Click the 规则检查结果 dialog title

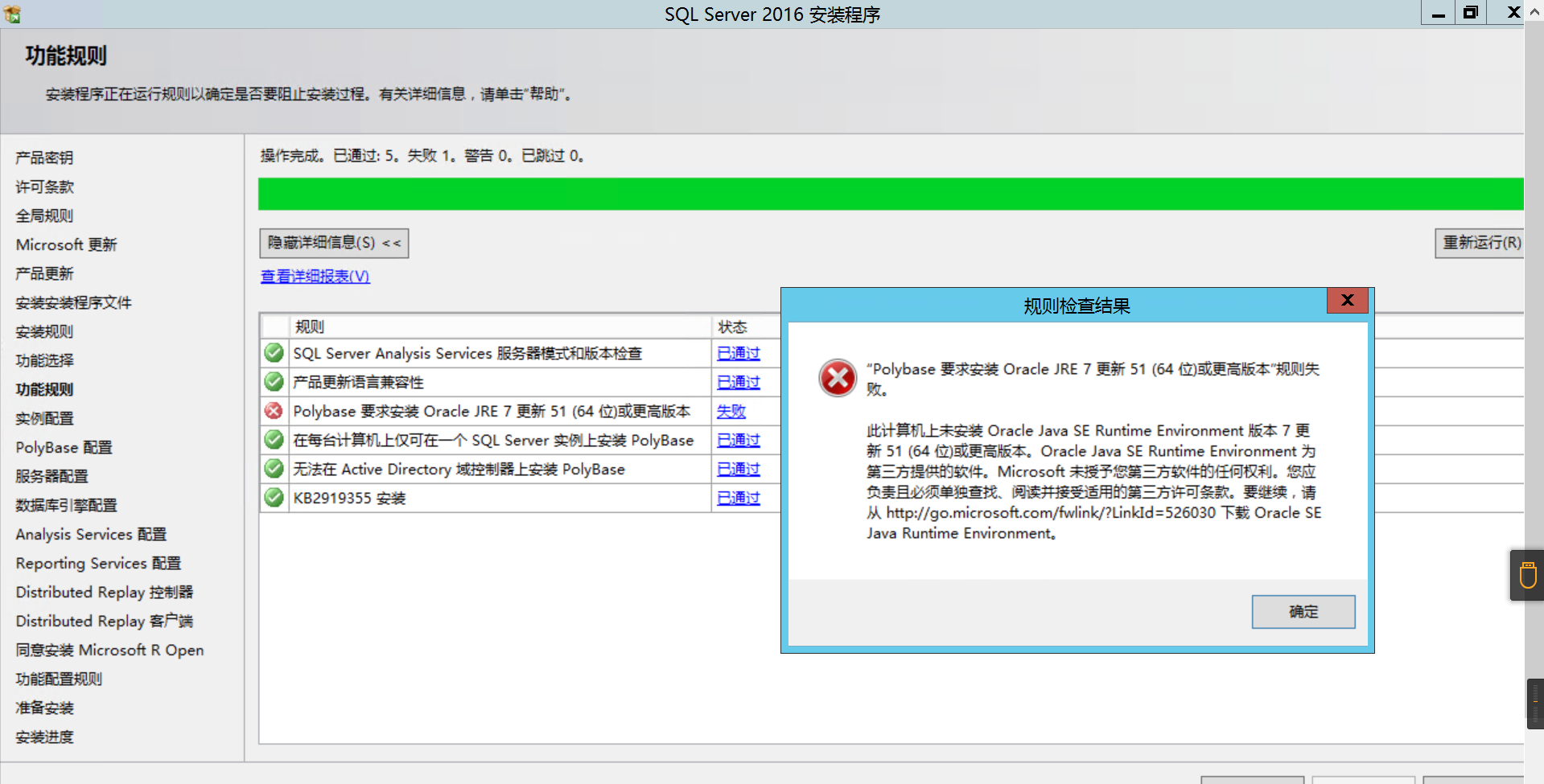(x=1077, y=306)
